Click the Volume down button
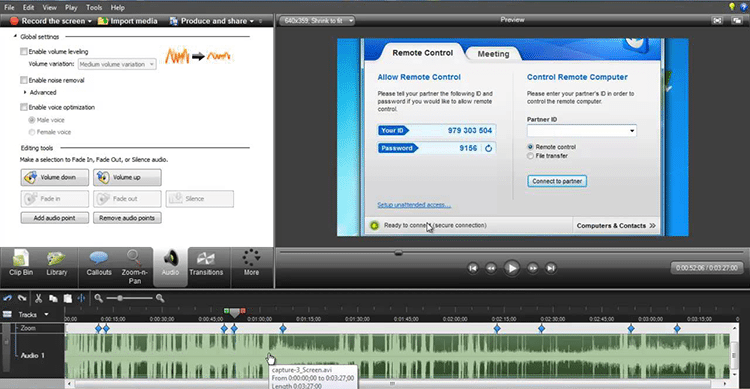 (x=55, y=177)
